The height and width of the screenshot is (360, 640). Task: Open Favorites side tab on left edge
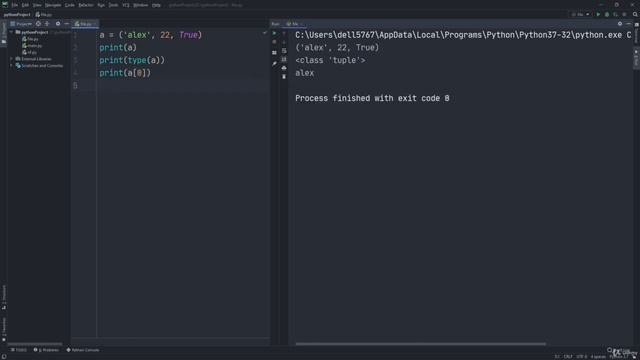pos(4,329)
